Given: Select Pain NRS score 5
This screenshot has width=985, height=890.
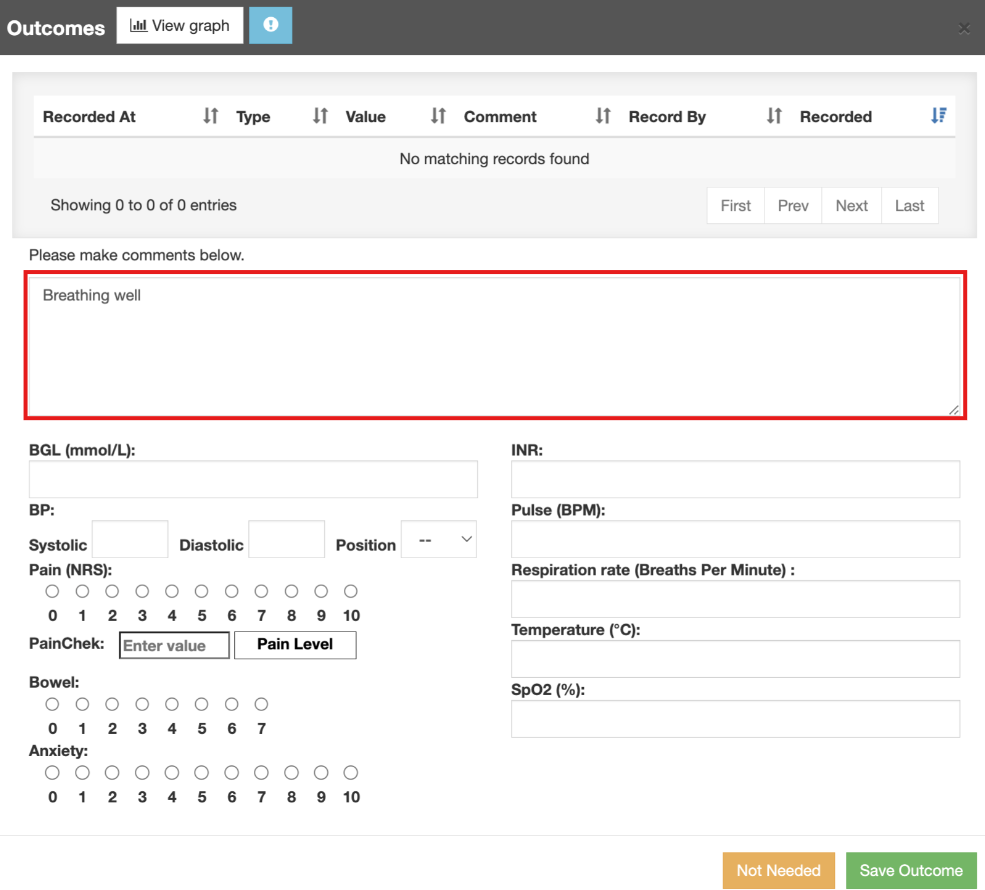Looking at the screenshot, I should pos(202,592).
